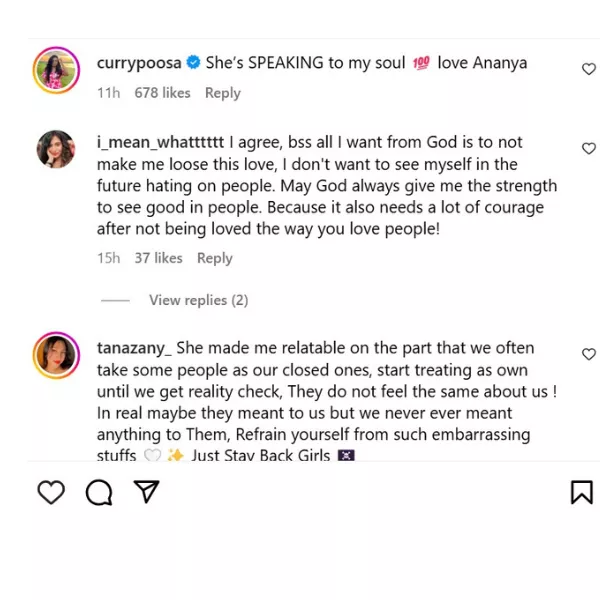600x600 pixels.
Task: View tanazany_'s profile picture
Action: click(x=56, y=355)
